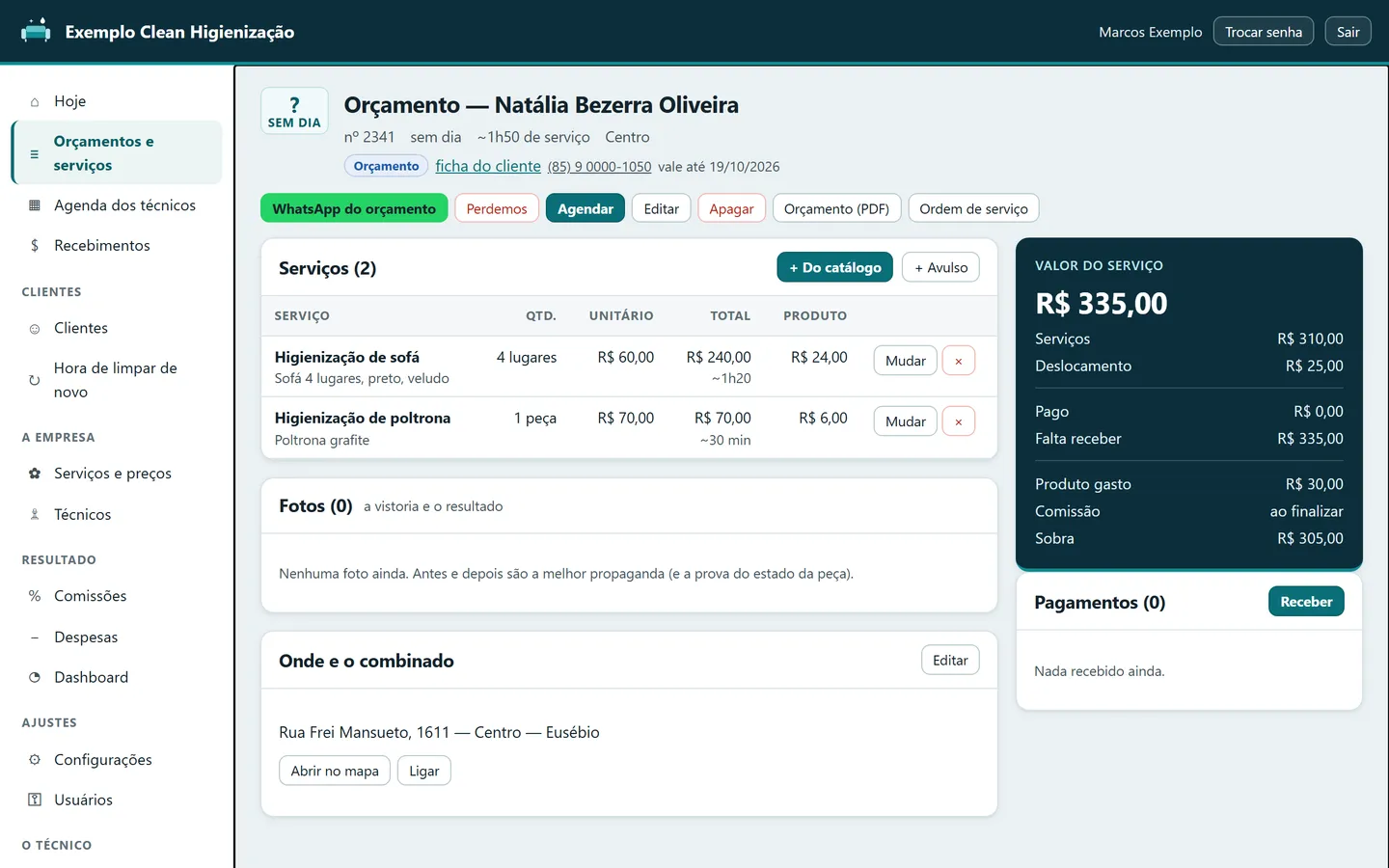This screenshot has height=868, width=1389.
Task: Click the SEM DIA date badge
Action: (294, 111)
